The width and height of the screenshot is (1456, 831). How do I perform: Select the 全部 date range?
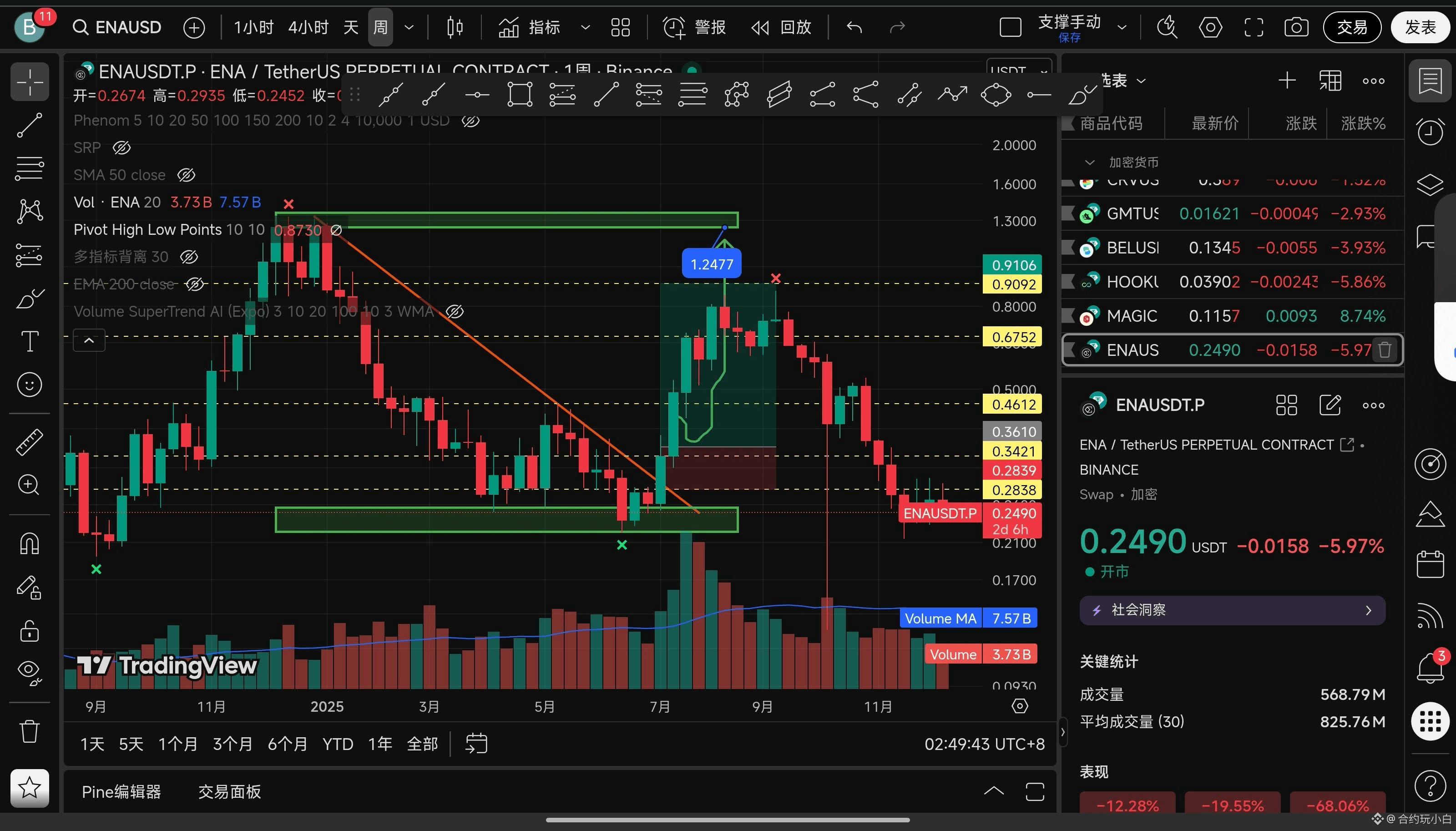point(422,744)
